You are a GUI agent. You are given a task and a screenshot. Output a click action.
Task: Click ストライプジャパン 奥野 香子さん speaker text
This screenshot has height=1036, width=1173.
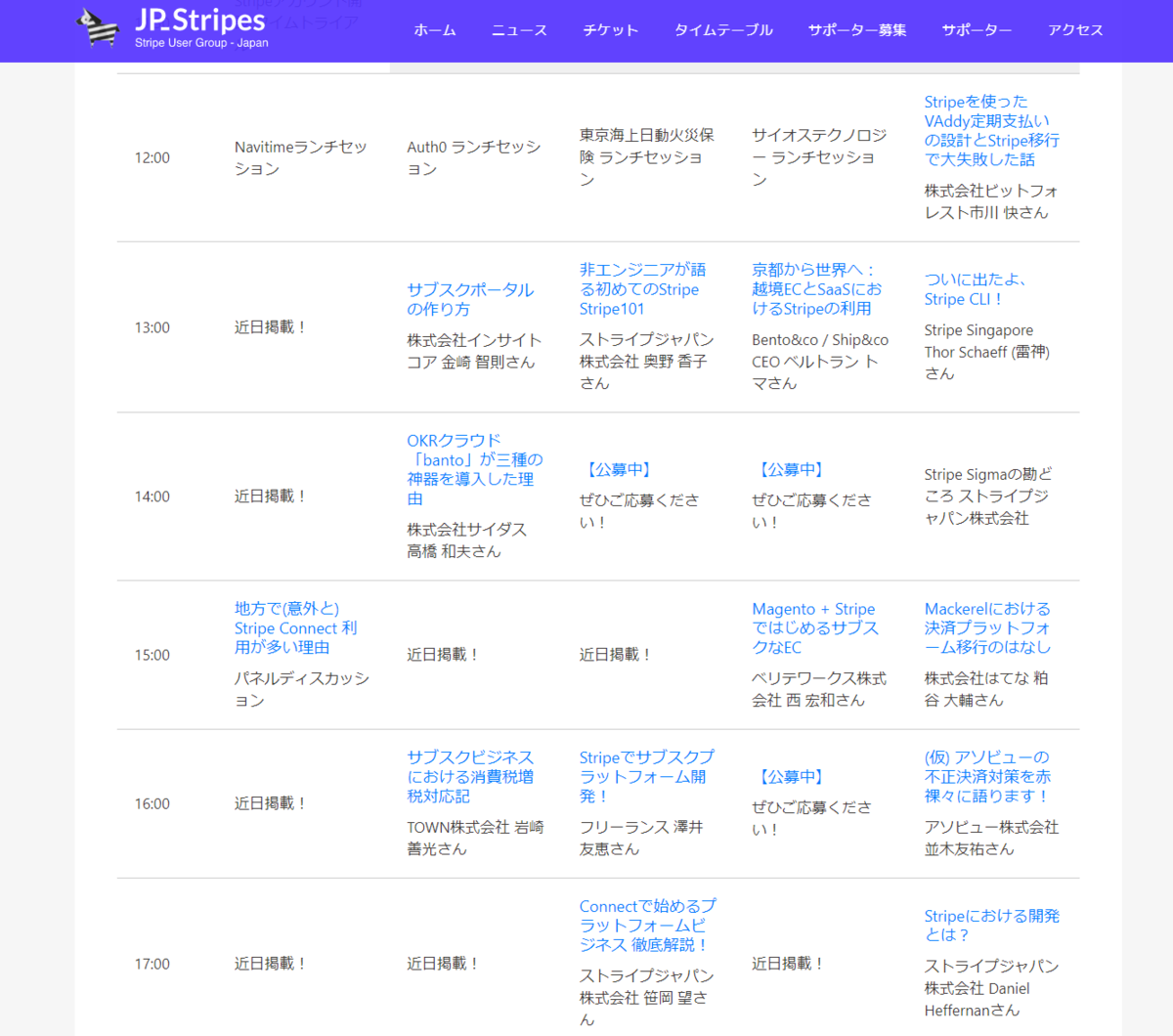pos(646,361)
